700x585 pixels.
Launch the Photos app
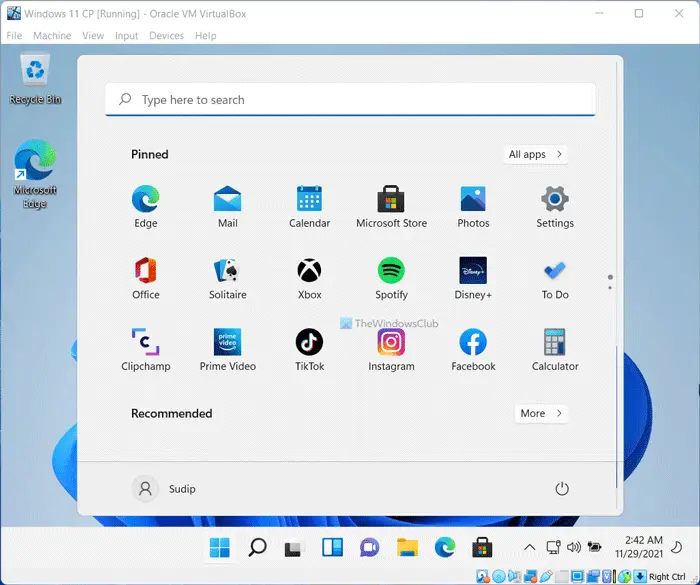click(x=473, y=206)
